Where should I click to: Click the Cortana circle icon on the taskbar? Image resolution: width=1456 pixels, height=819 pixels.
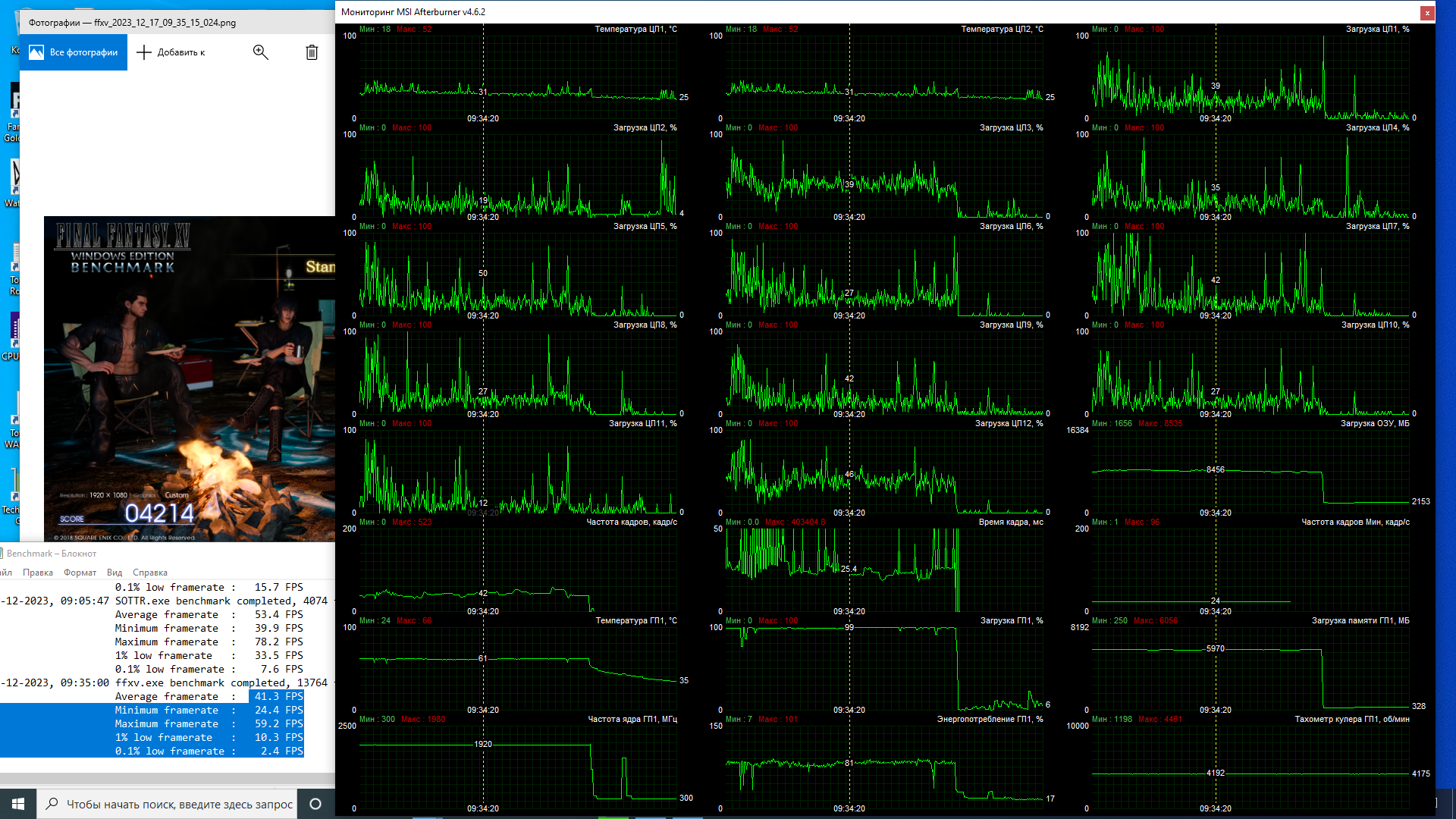315,804
